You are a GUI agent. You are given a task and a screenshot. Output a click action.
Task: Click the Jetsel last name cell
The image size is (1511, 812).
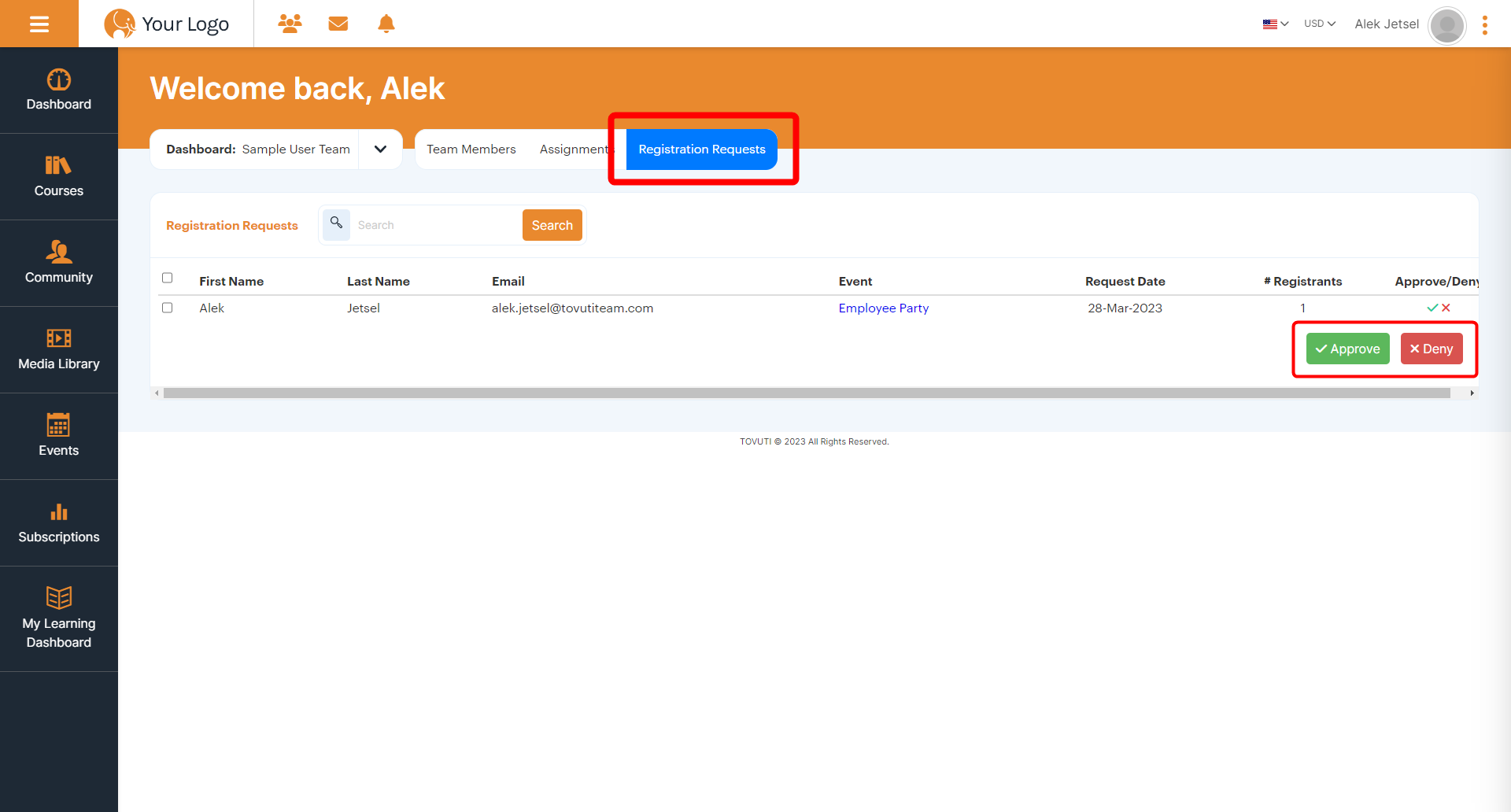click(x=364, y=308)
